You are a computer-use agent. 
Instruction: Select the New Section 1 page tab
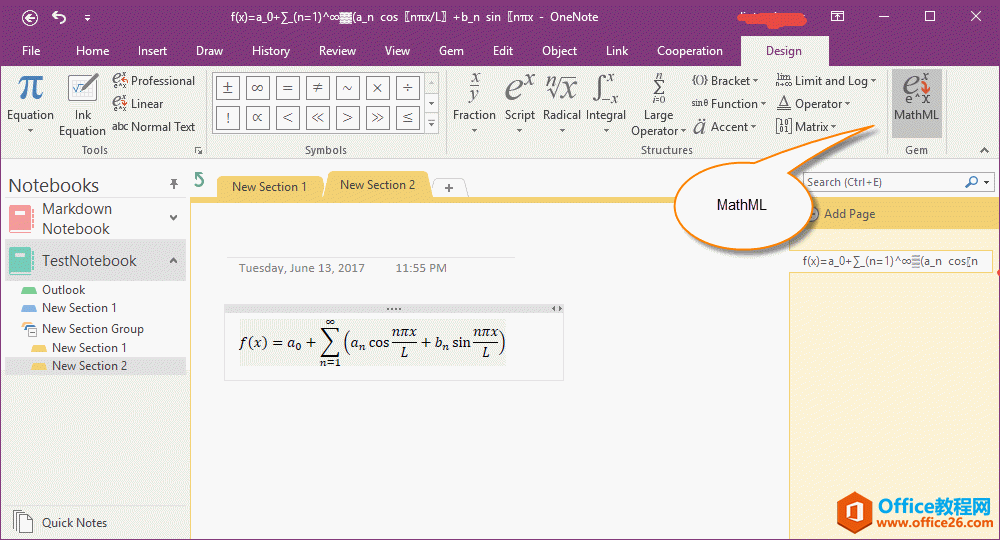click(x=269, y=187)
